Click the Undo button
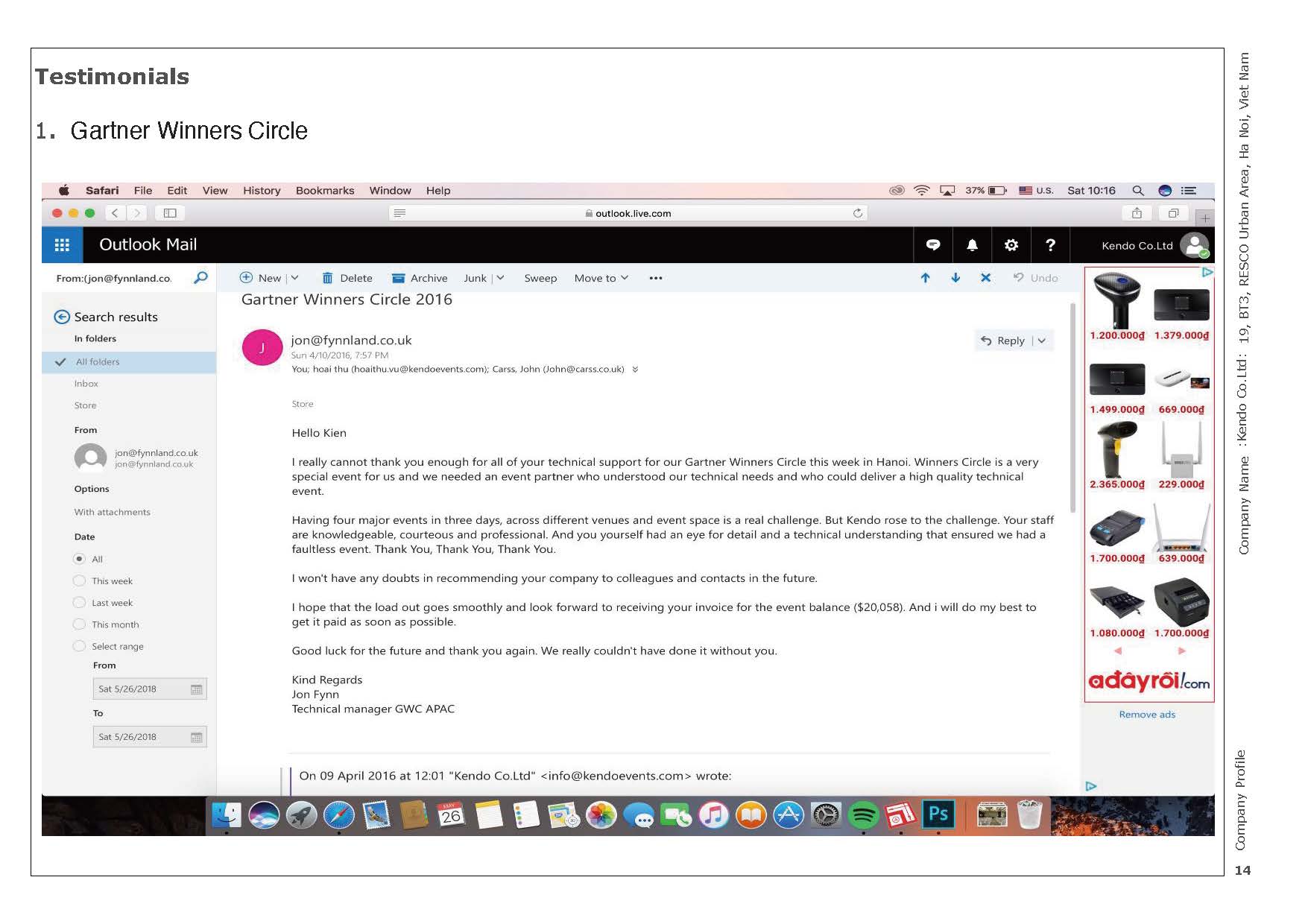 (x=1036, y=278)
